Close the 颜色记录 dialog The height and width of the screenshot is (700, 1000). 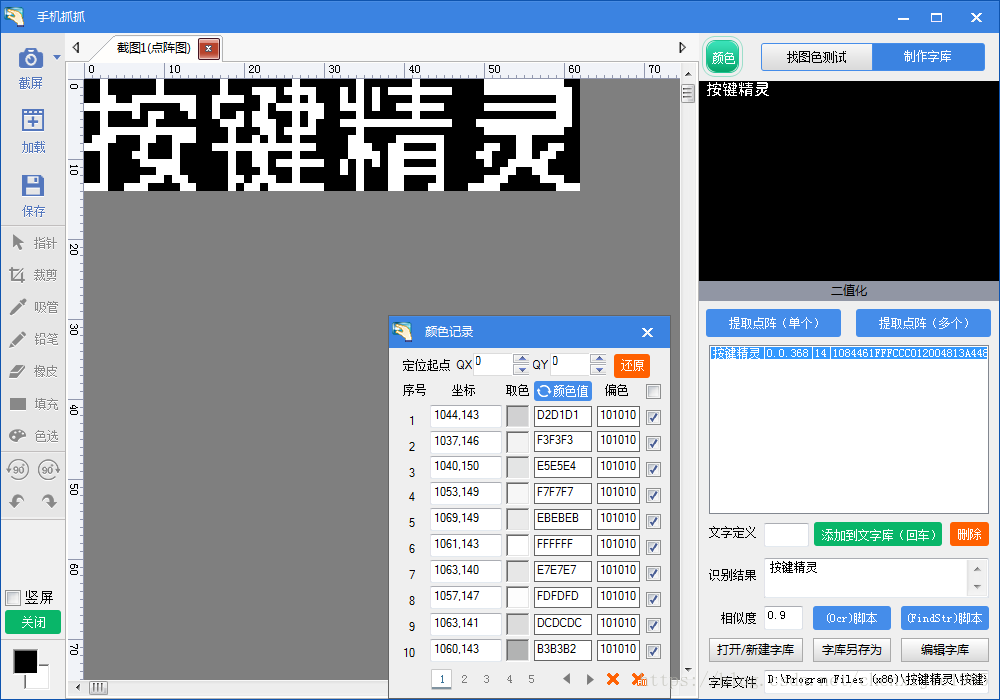coord(647,332)
